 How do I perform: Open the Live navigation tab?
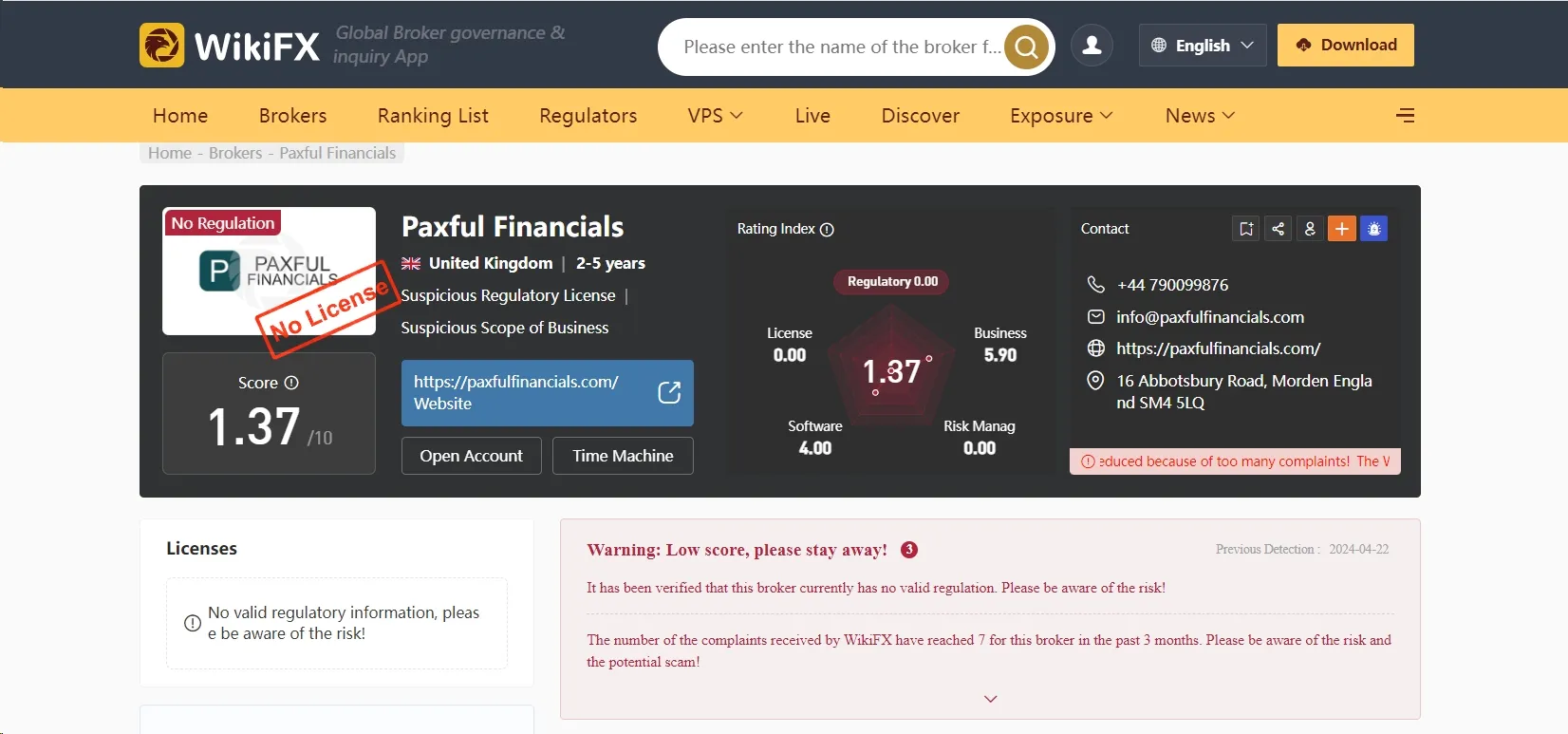tap(812, 116)
